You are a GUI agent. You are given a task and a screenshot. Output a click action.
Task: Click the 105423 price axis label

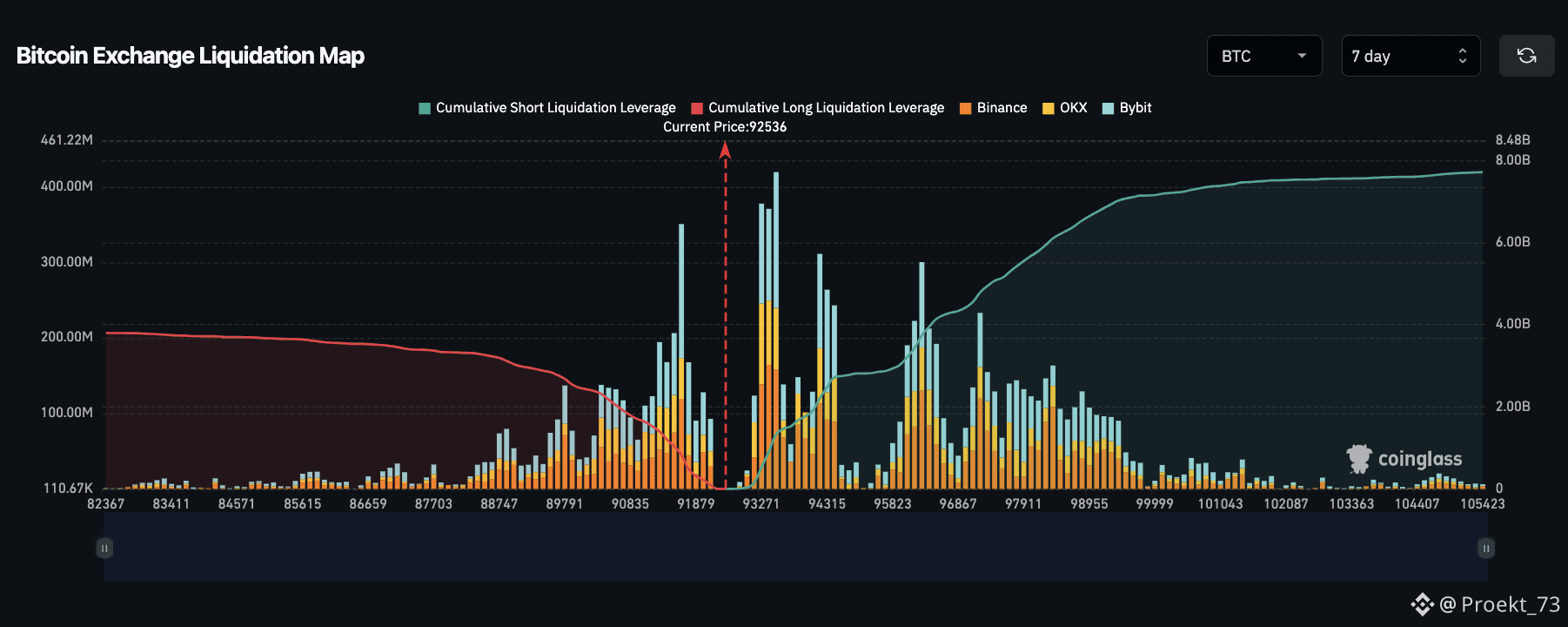[x=1483, y=504]
